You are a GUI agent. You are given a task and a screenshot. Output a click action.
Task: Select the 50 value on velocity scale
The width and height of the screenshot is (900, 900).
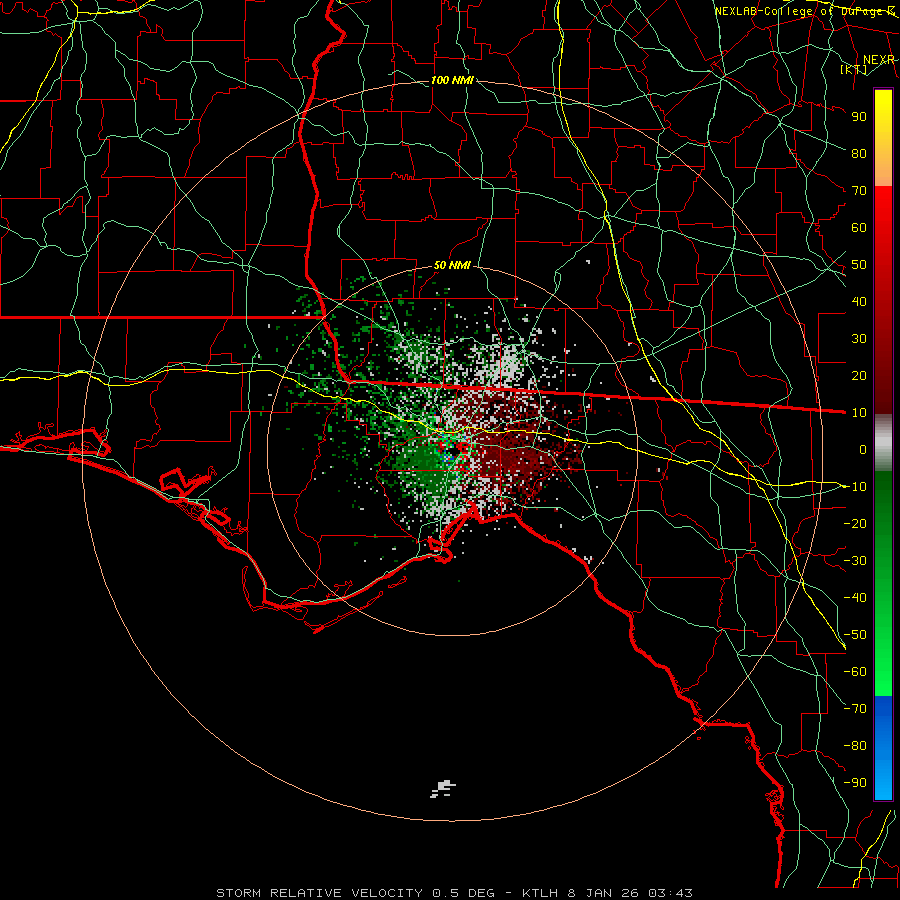click(859, 265)
